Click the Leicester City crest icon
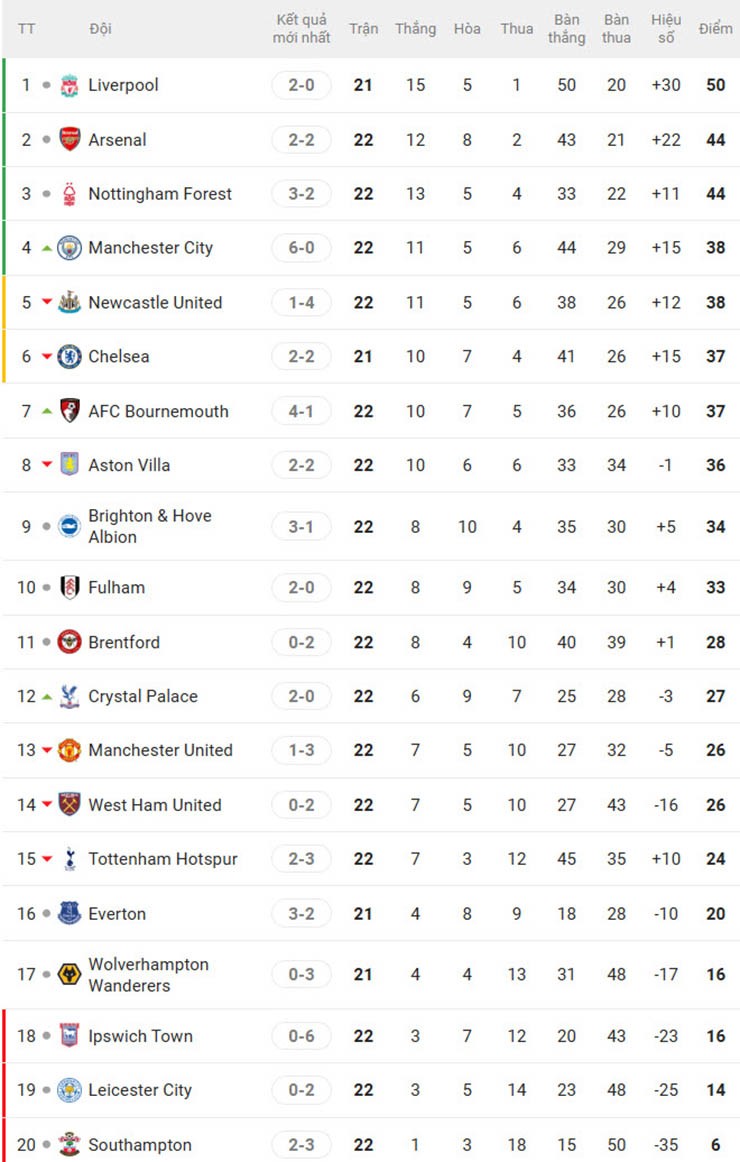740x1162 pixels. click(x=69, y=1090)
